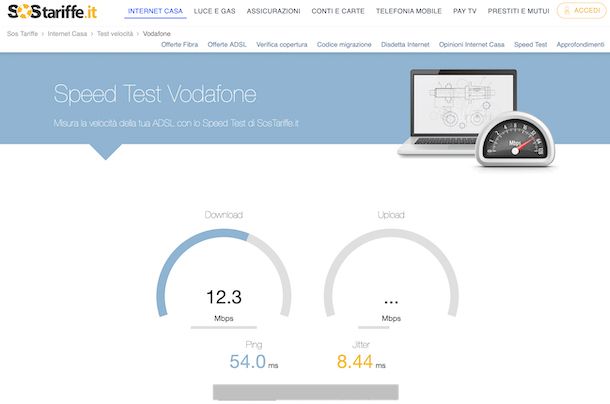The image size is (610, 404).
Task: Open the Opinioni Internet Casa link
Action: [x=472, y=44]
